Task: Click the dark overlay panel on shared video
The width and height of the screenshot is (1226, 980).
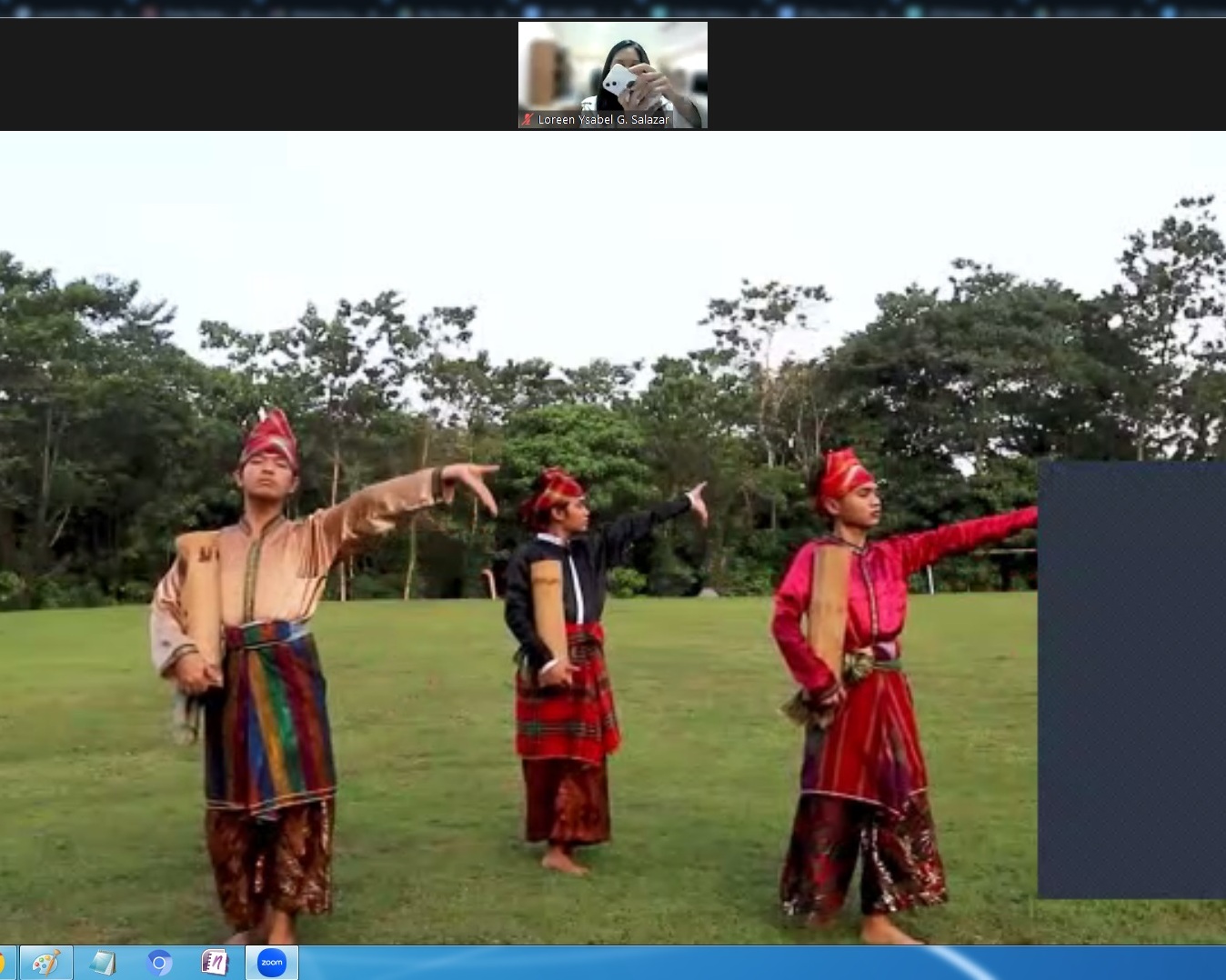Action: [x=1131, y=679]
